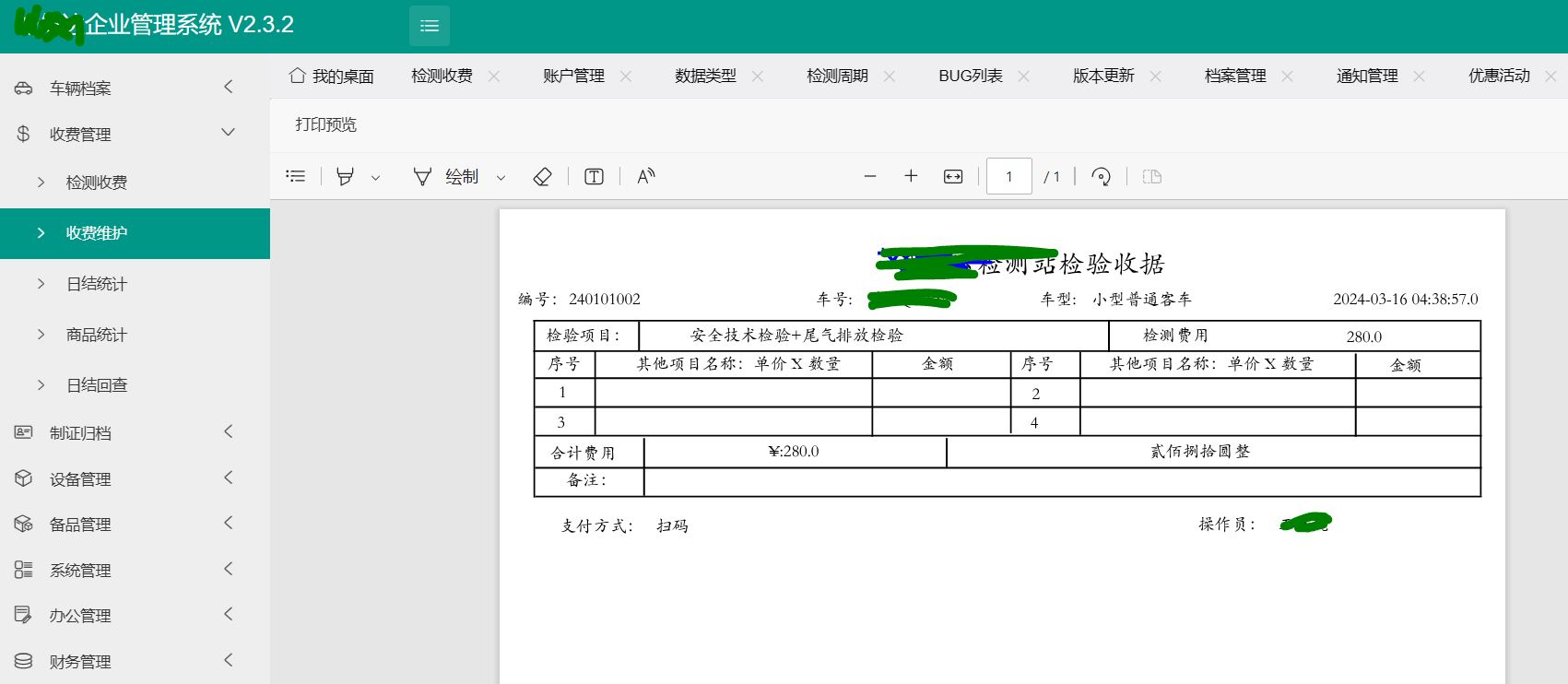Select the highlighter tool in the preview toolbar

coord(345,176)
